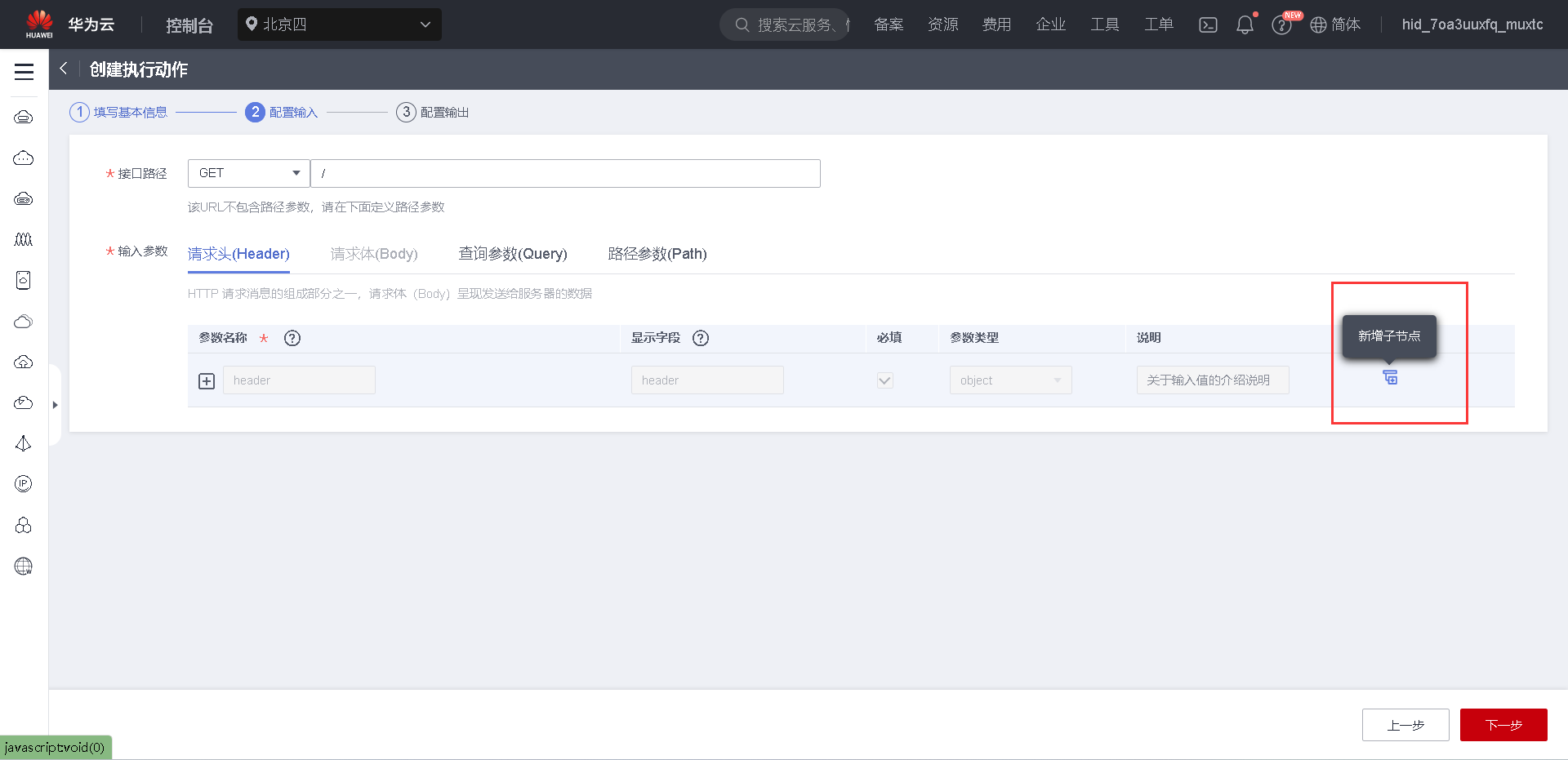Image resolution: width=1568 pixels, height=760 pixels.
Task: Click the interface path URL field
Action: point(565,173)
